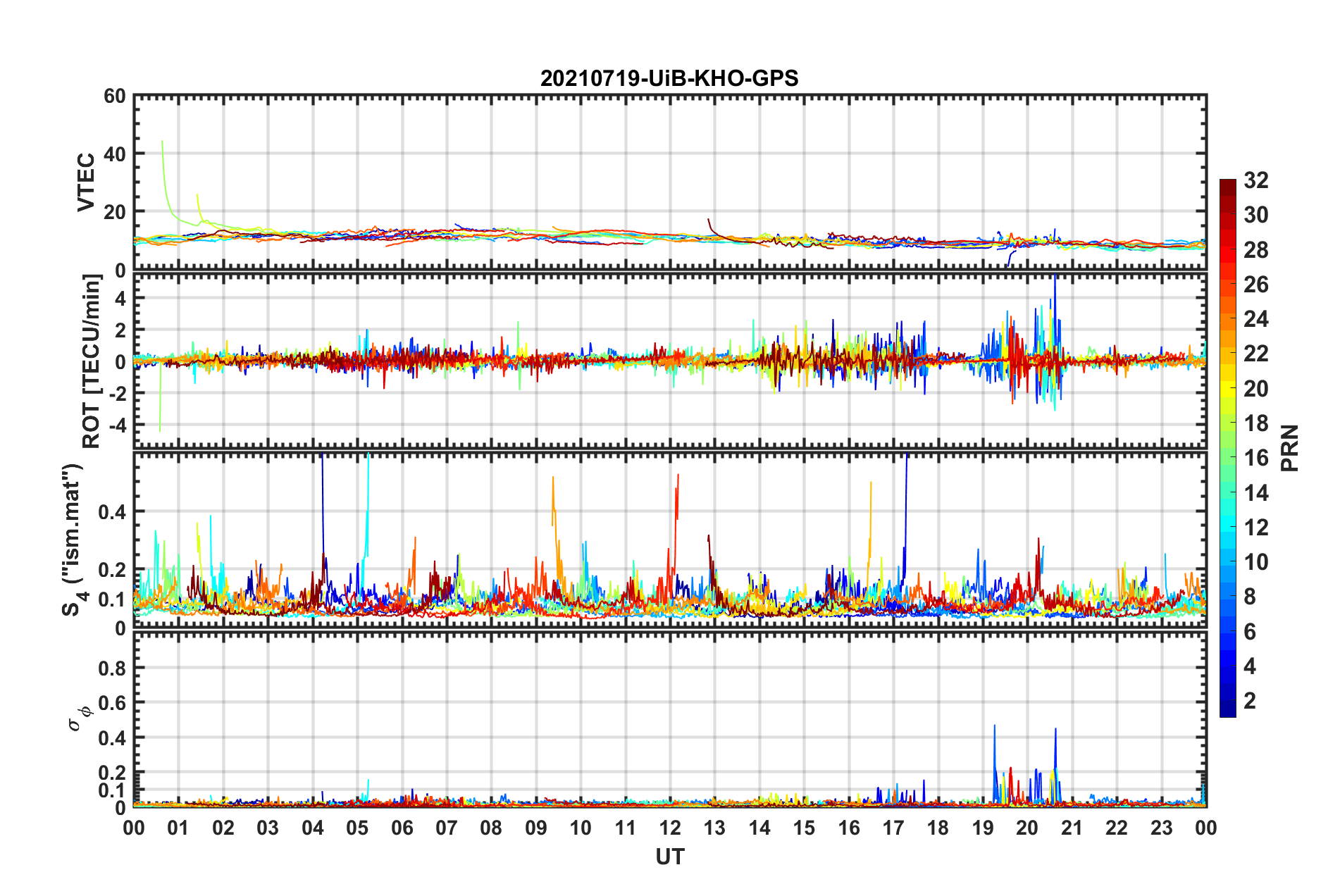
Task: Click the VTEC axis tick 60
Action: click(115, 97)
